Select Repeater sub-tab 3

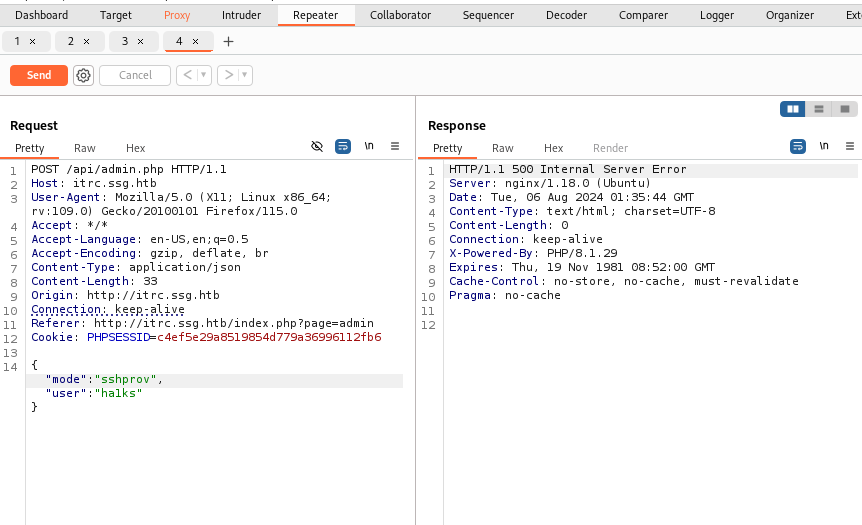(125, 41)
